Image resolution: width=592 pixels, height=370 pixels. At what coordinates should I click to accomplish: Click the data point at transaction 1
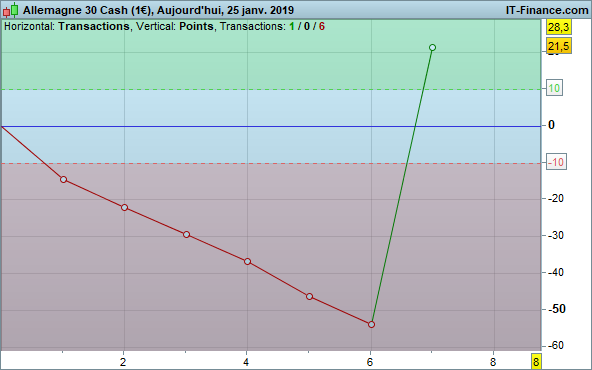pyautogui.click(x=63, y=179)
